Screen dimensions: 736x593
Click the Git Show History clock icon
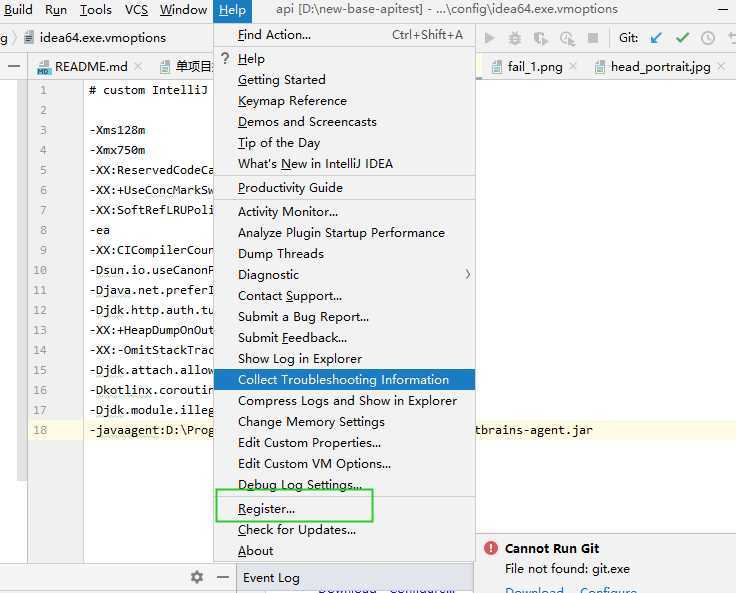tap(708, 38)
